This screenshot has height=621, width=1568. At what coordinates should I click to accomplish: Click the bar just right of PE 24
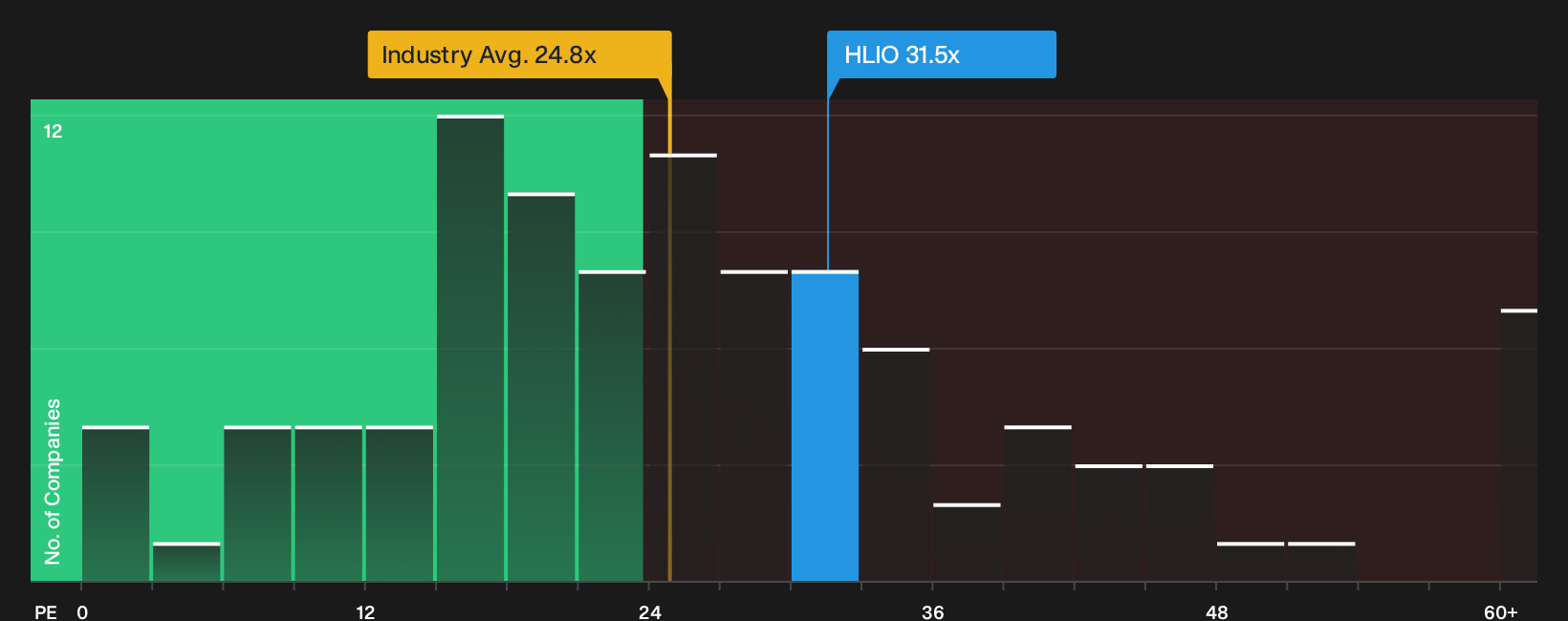[x=683, y=368]
